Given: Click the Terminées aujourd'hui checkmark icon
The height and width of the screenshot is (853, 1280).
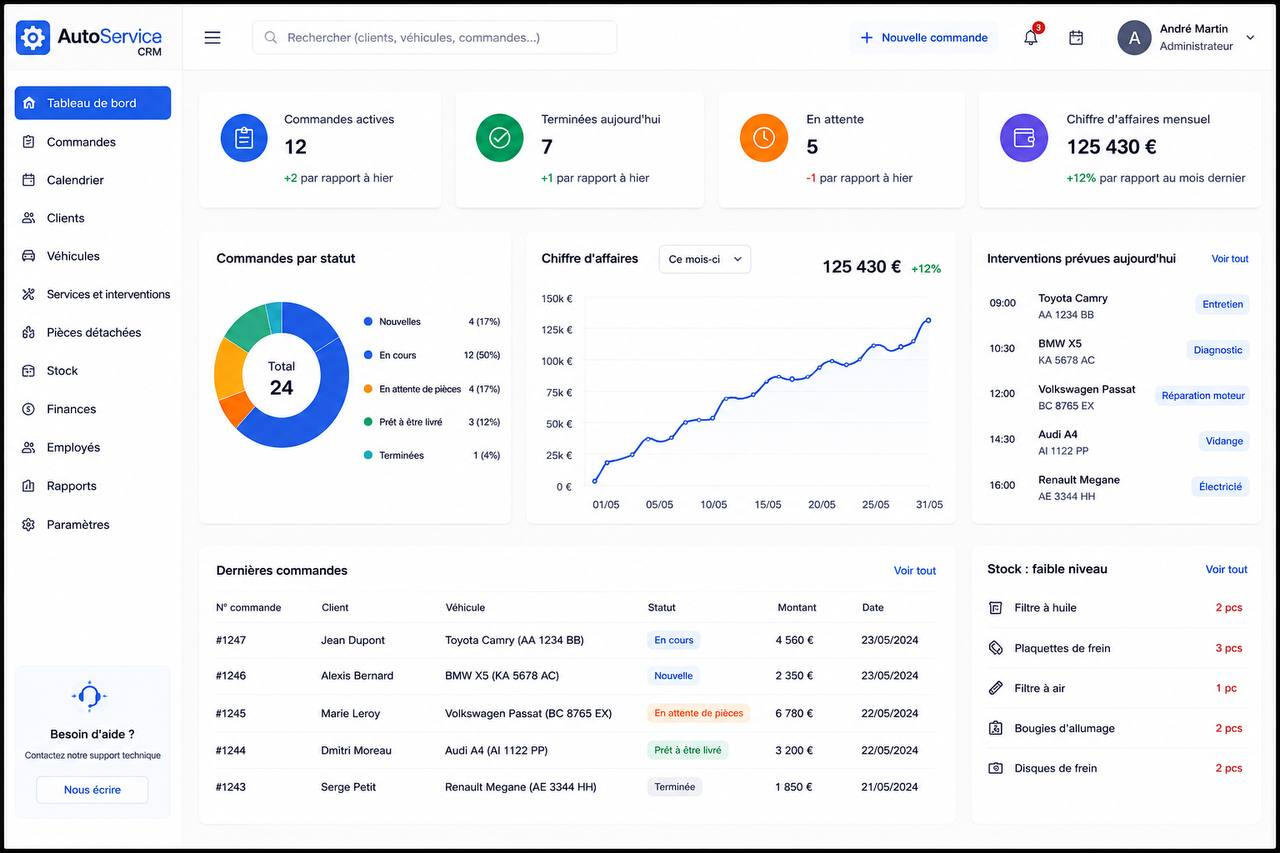Looking at the screenshot, I should tap(500, 138).
